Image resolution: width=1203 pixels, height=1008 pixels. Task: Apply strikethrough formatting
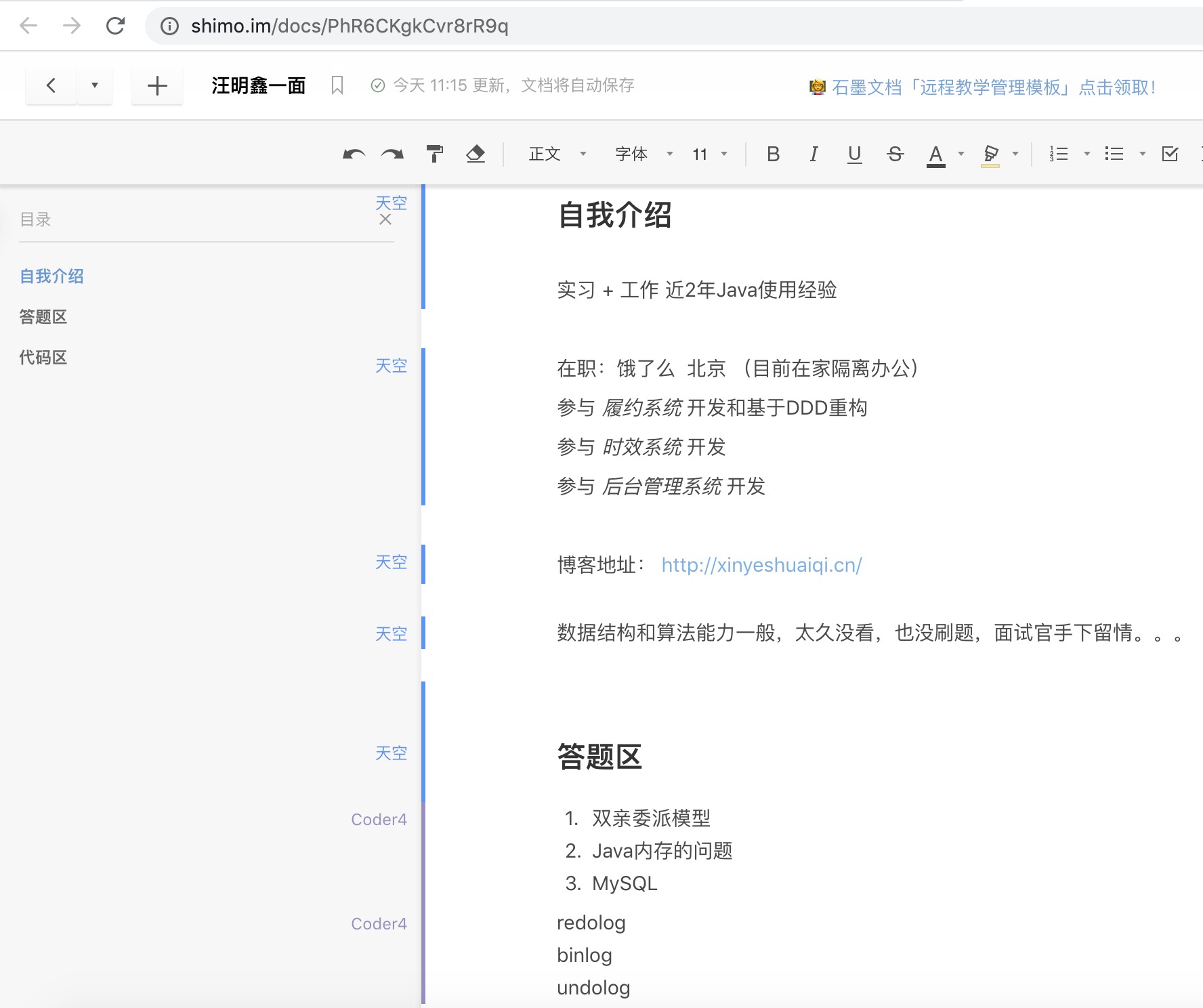[x=895, y=154]
